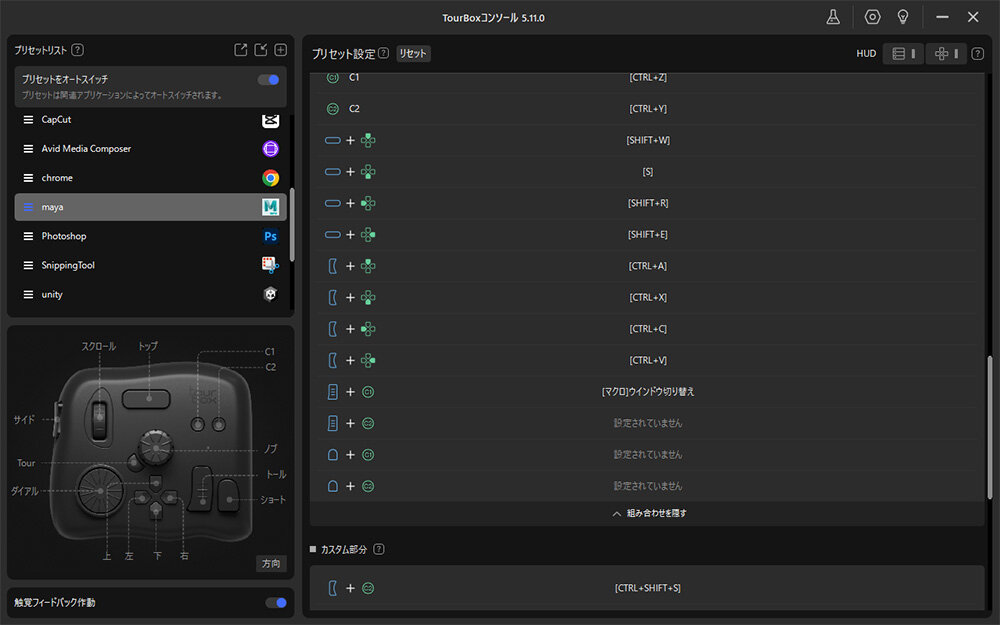
Task: Click the help icon beside プリセットリスト
Action: point(78,50)
